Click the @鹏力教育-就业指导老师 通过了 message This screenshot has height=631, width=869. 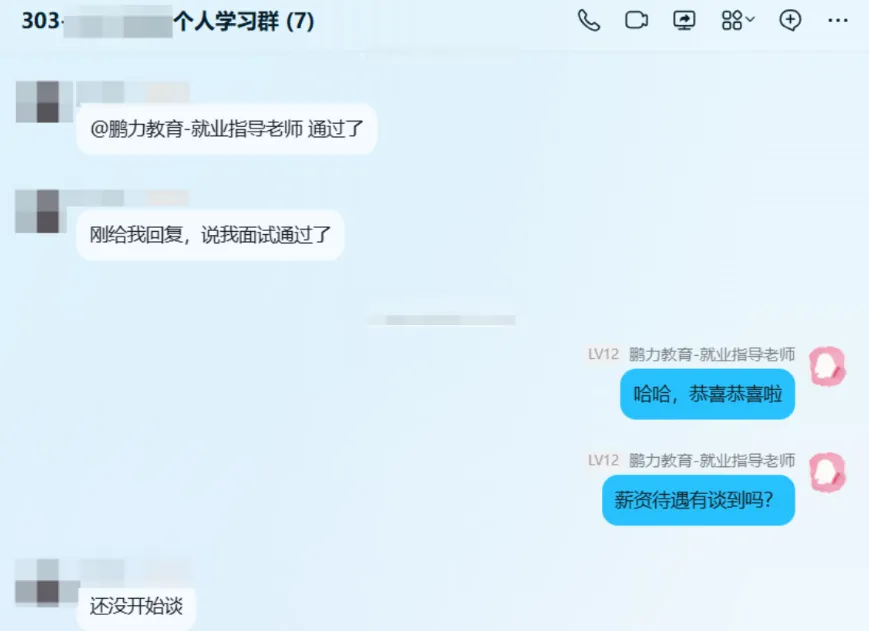[x=227, y=129]
